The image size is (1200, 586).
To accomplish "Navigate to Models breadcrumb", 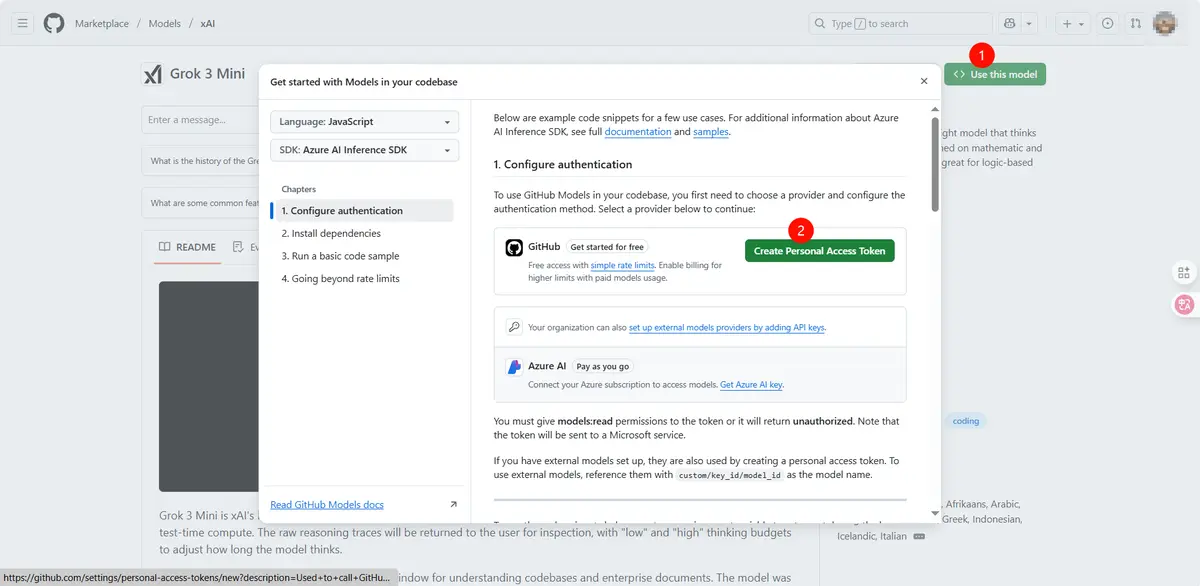I will click(165, 23).
